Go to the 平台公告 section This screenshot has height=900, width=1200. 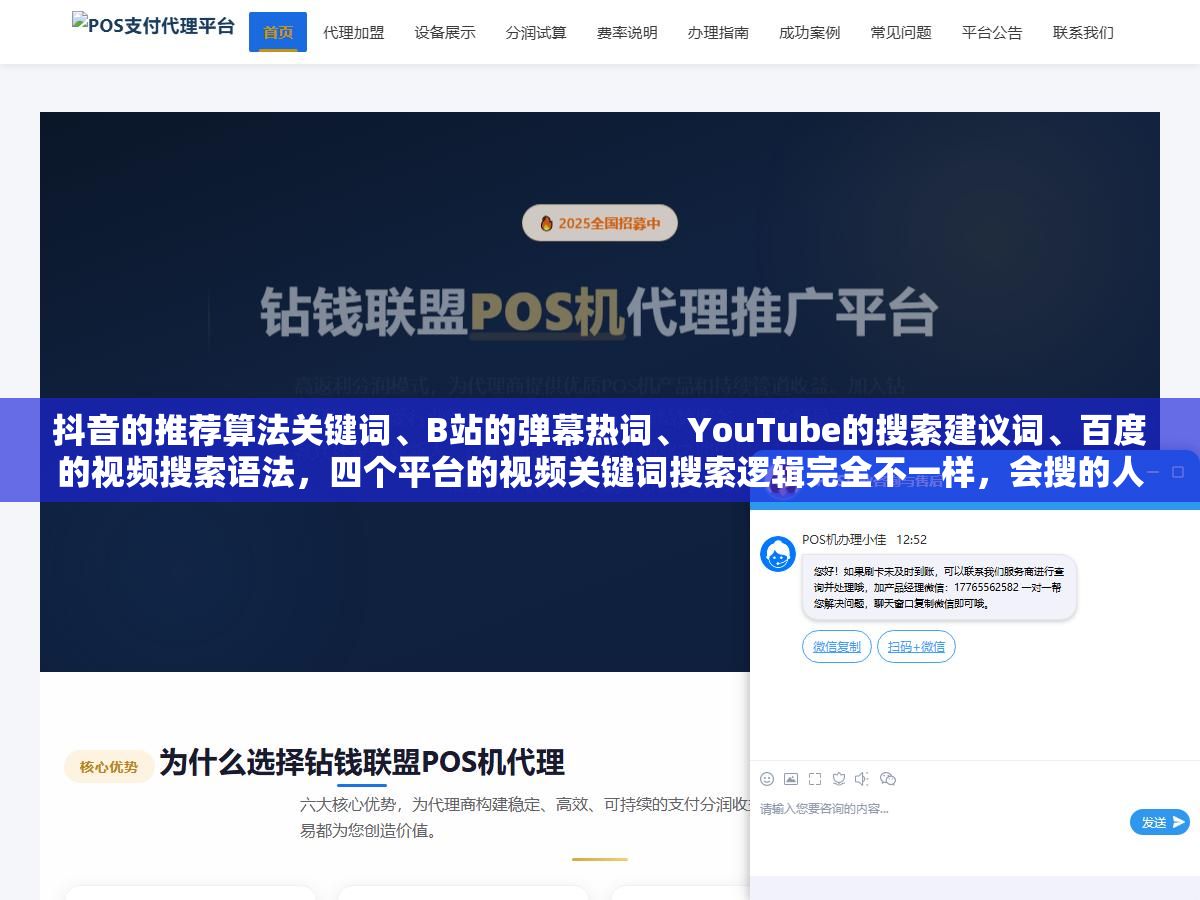point(992,32)
